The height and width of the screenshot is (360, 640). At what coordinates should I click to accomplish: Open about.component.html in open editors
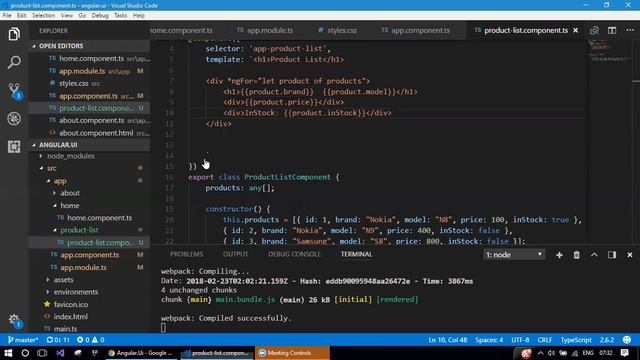96,133
